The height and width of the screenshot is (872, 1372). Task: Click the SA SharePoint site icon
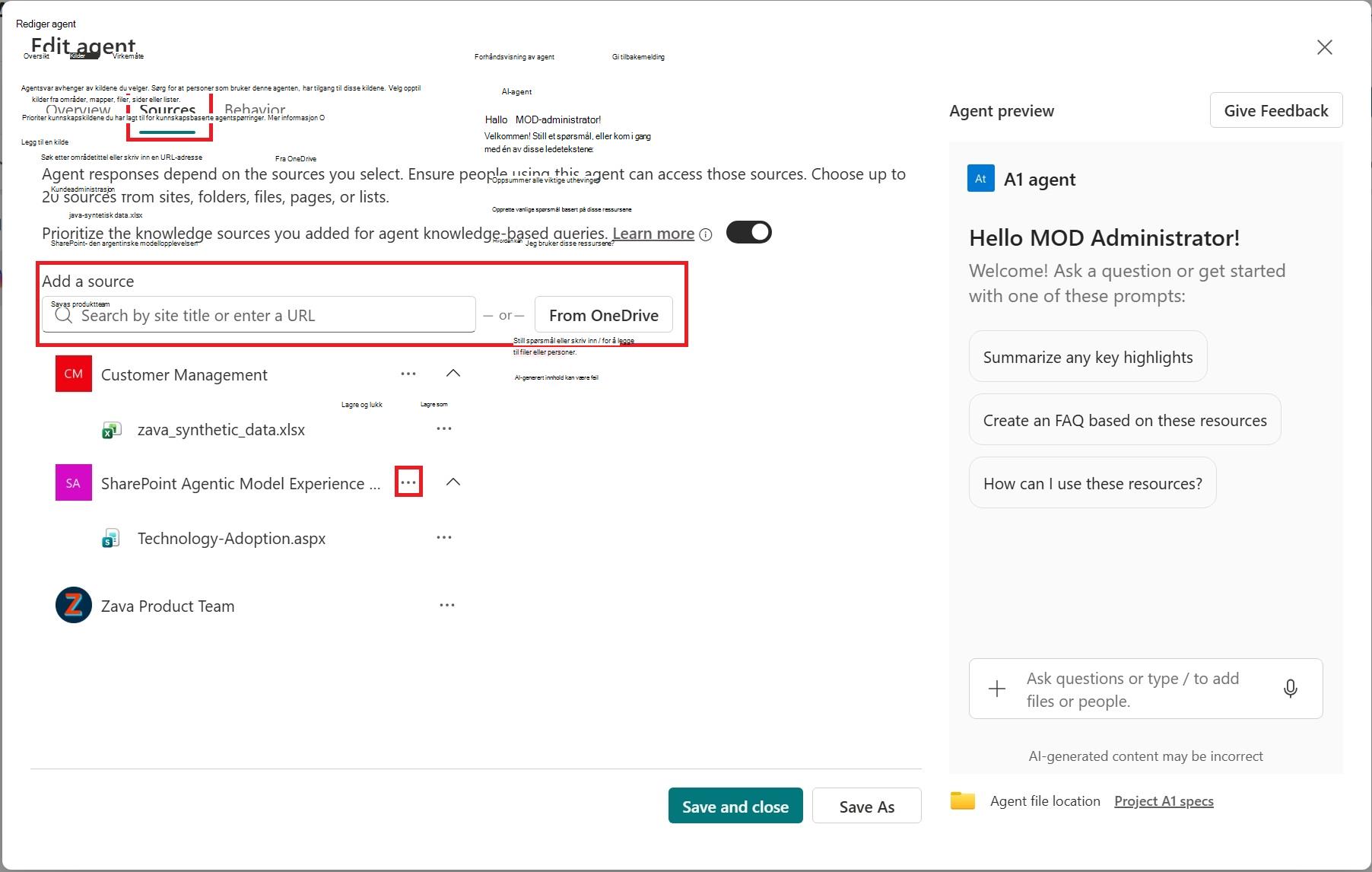(74, 482)
